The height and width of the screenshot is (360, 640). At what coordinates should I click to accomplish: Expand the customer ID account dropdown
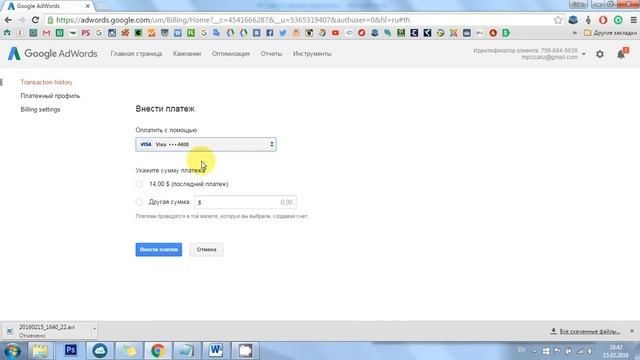click(584, 54)
